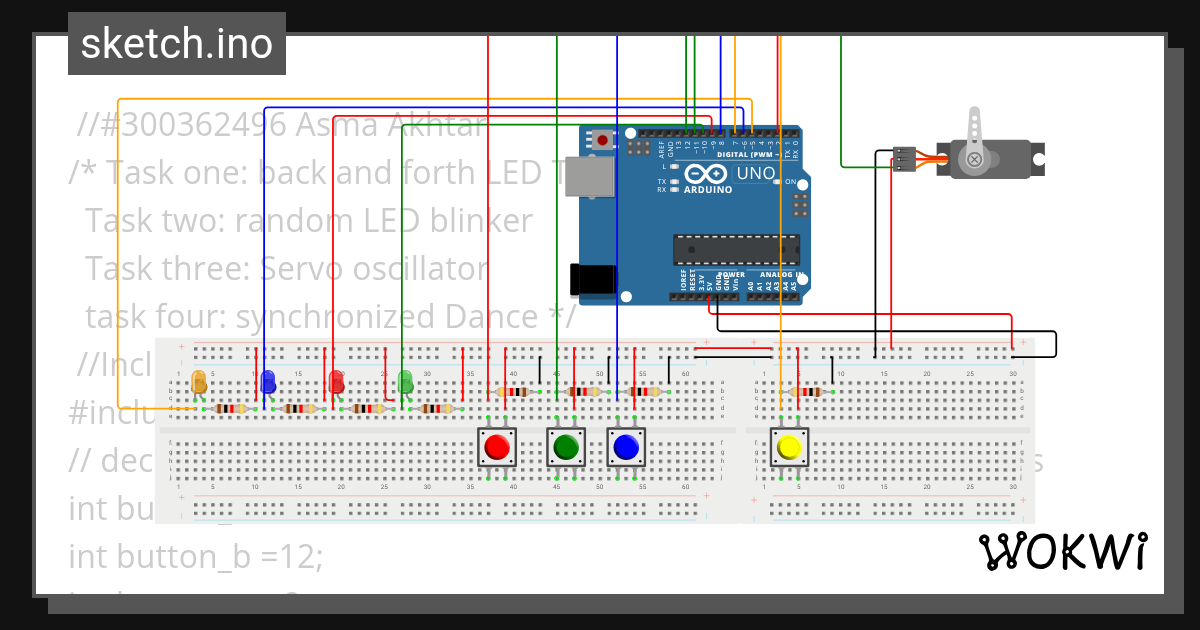Click the code line 'int button_b =12;'

[196, 556]
